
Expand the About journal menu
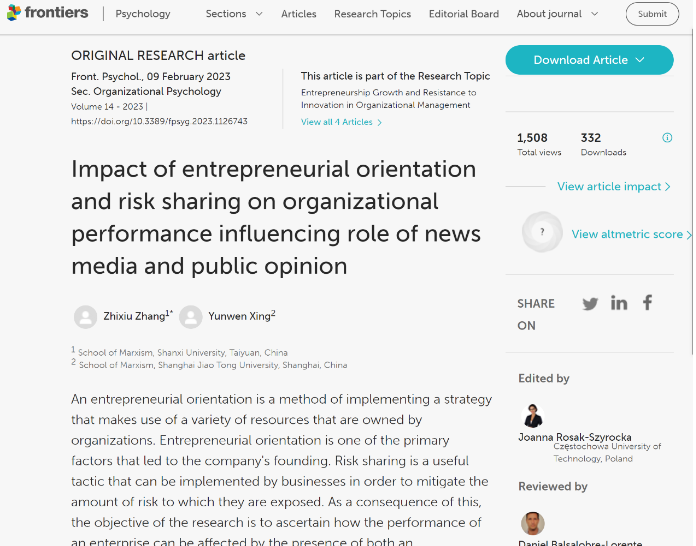tap(557, 14)
